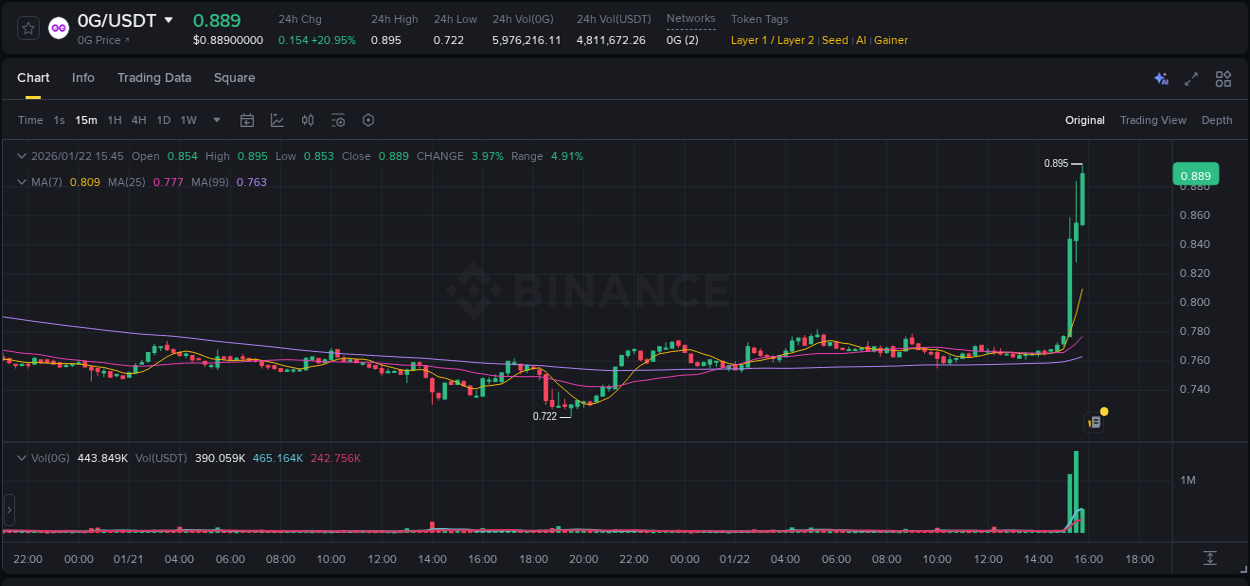Screen dimensions: 1250x586
Task: Switch to the Trading Data tab
Action: pyautogui.click(x=154, y=78)
